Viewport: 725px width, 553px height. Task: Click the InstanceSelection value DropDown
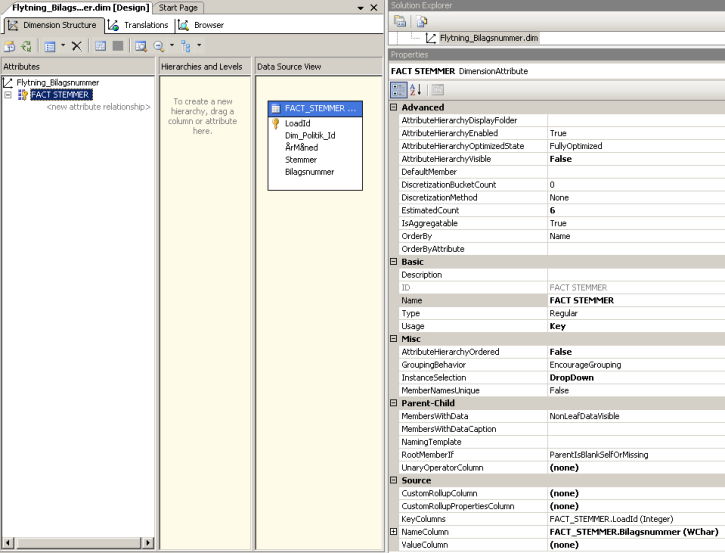[x=571, y=378]
